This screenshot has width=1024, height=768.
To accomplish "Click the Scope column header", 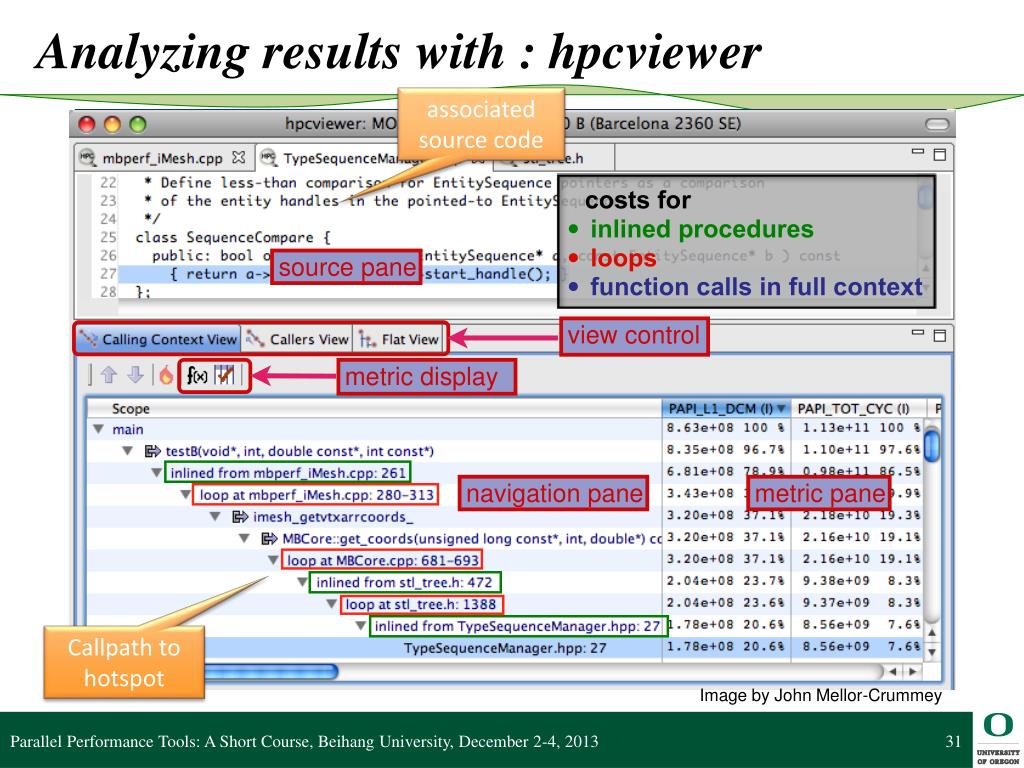I will click(x=374, y=409).
